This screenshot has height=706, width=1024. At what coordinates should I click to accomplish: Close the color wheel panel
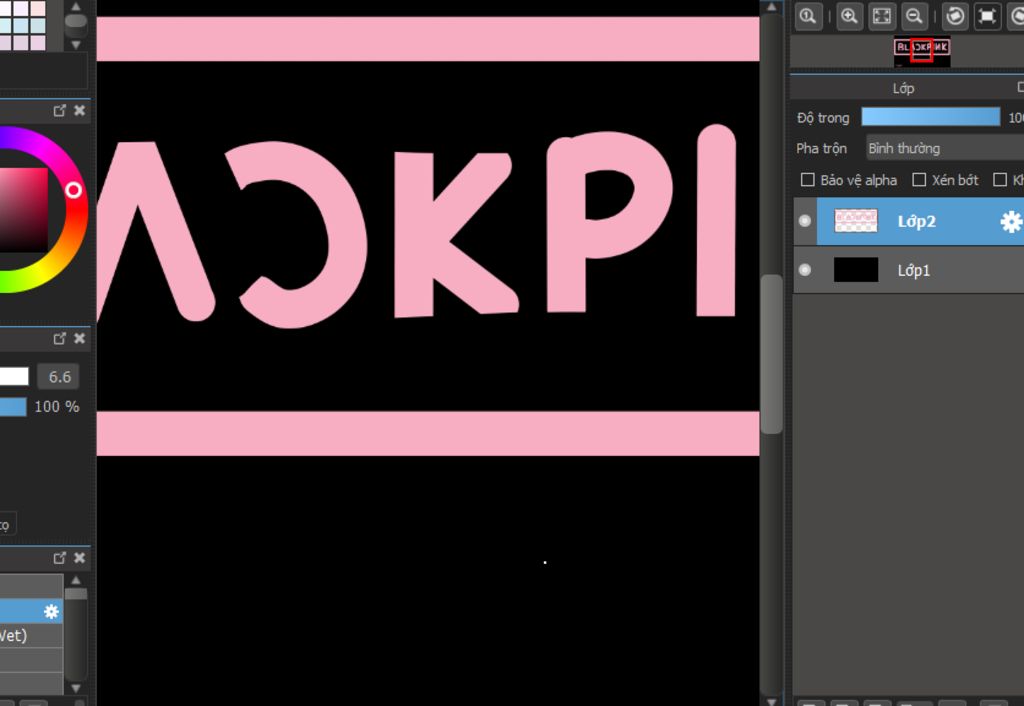pos(80,110)
